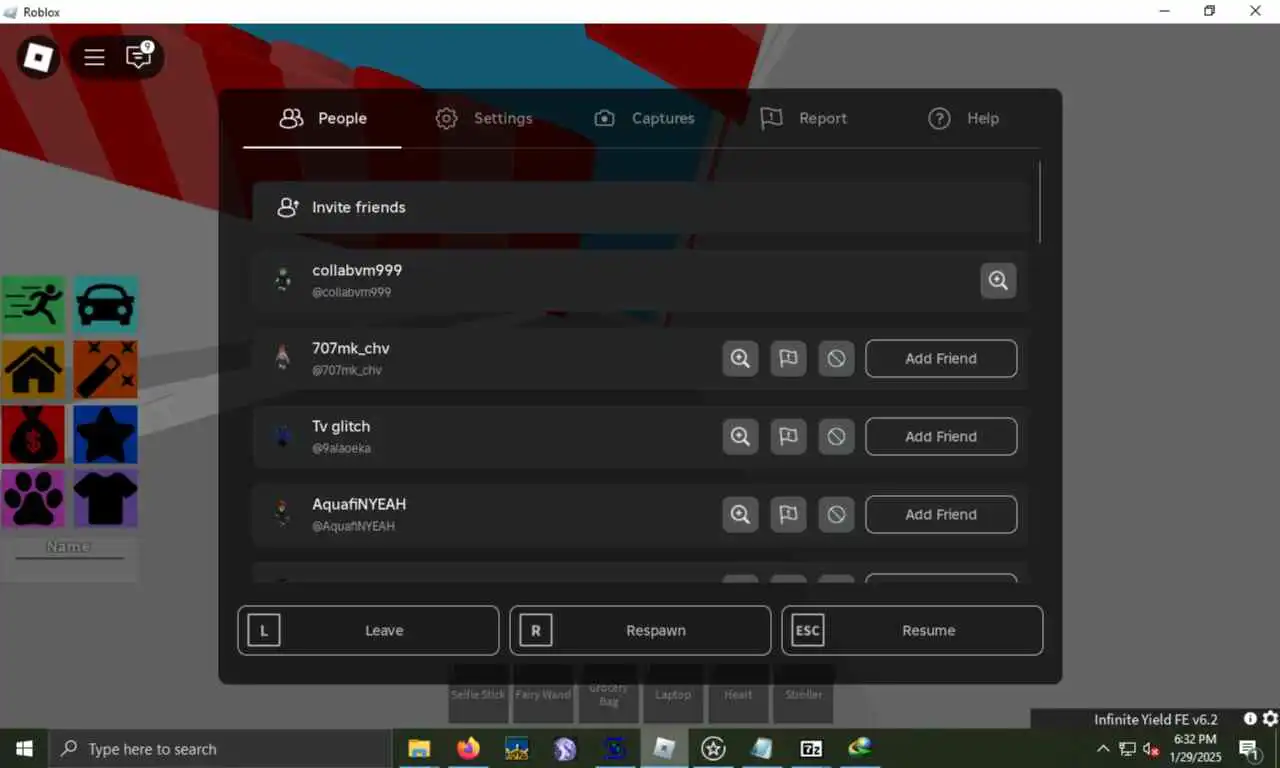Click the paw print icon tile
This screenshot has width=1280, height=768.
tap(33, 498)
